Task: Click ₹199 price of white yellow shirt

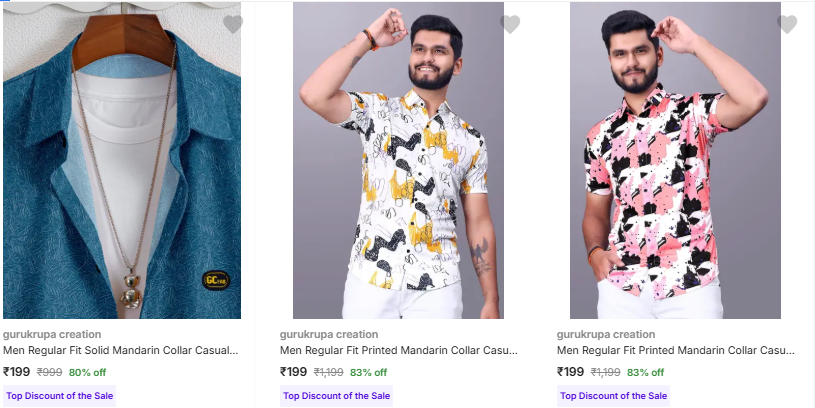Action: (293, 372)
